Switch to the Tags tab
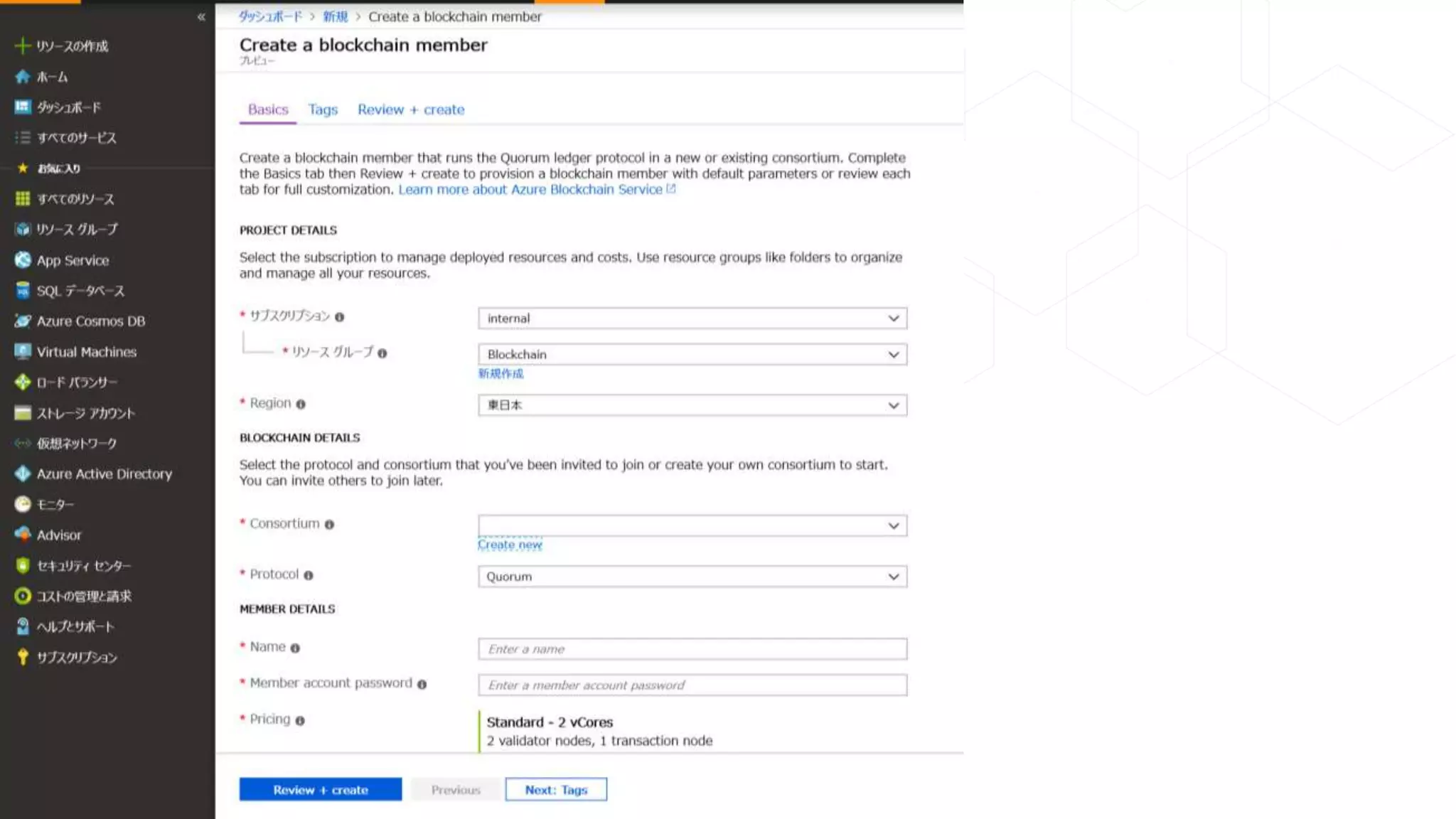This screenshot has height=819, width=1456. 322,109
